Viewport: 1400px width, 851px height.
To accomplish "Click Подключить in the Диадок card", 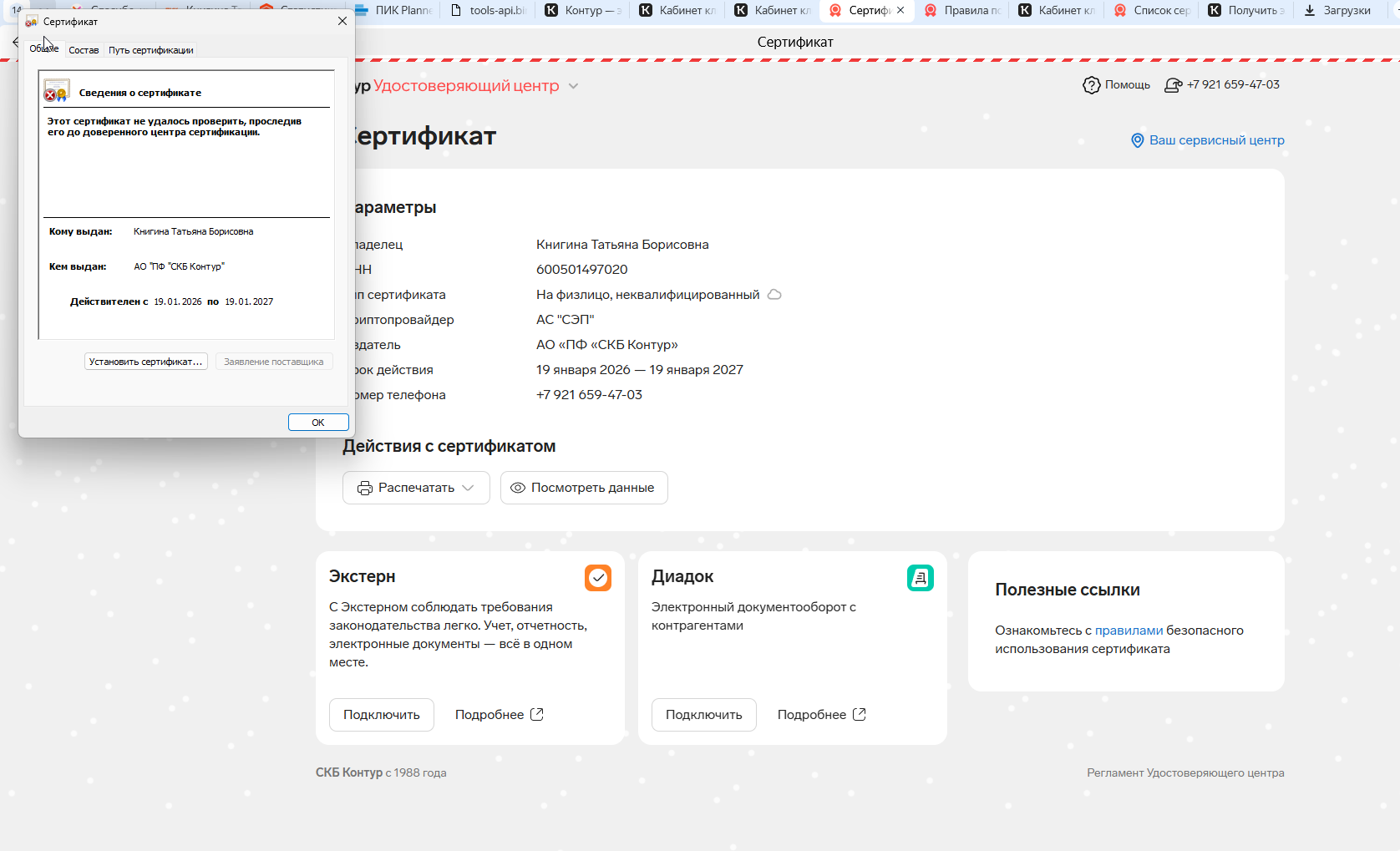I will click(x=704, y=715).
